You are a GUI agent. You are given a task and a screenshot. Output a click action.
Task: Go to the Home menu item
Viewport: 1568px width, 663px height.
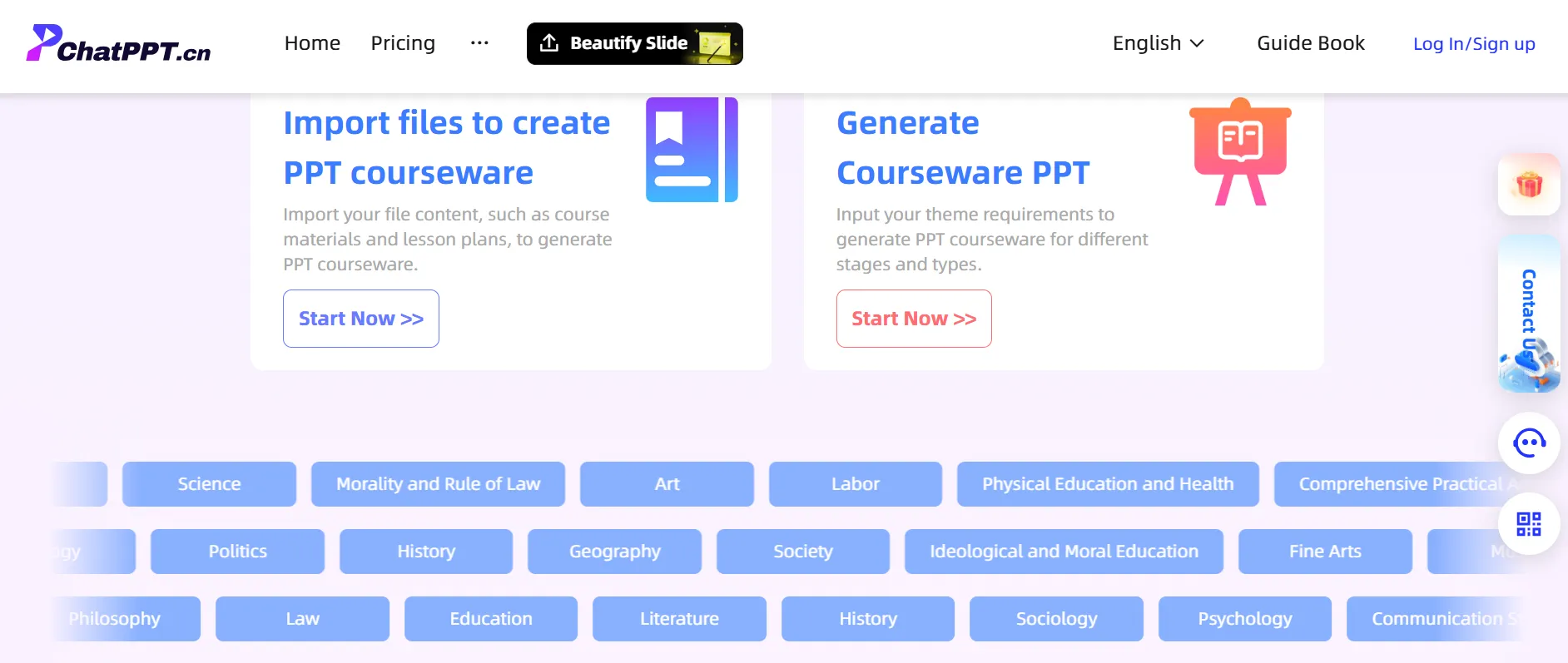[x=312, y=43]
